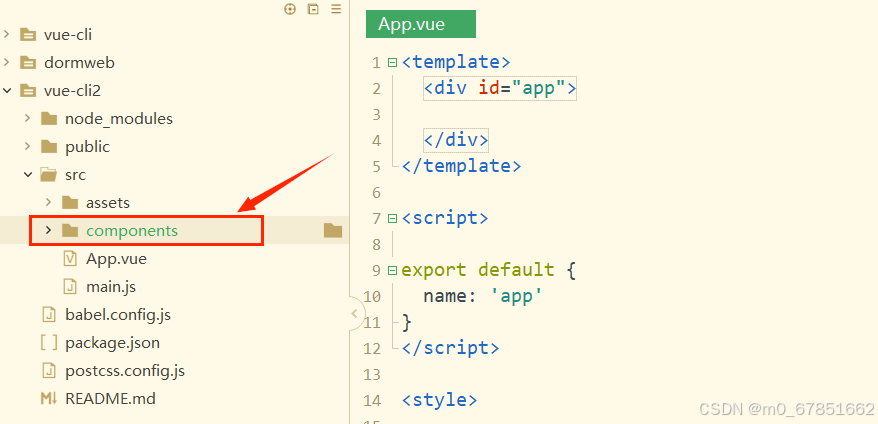
Task: Click the Vue file icon beside App.vue
Action: click(x=70, y=259)
